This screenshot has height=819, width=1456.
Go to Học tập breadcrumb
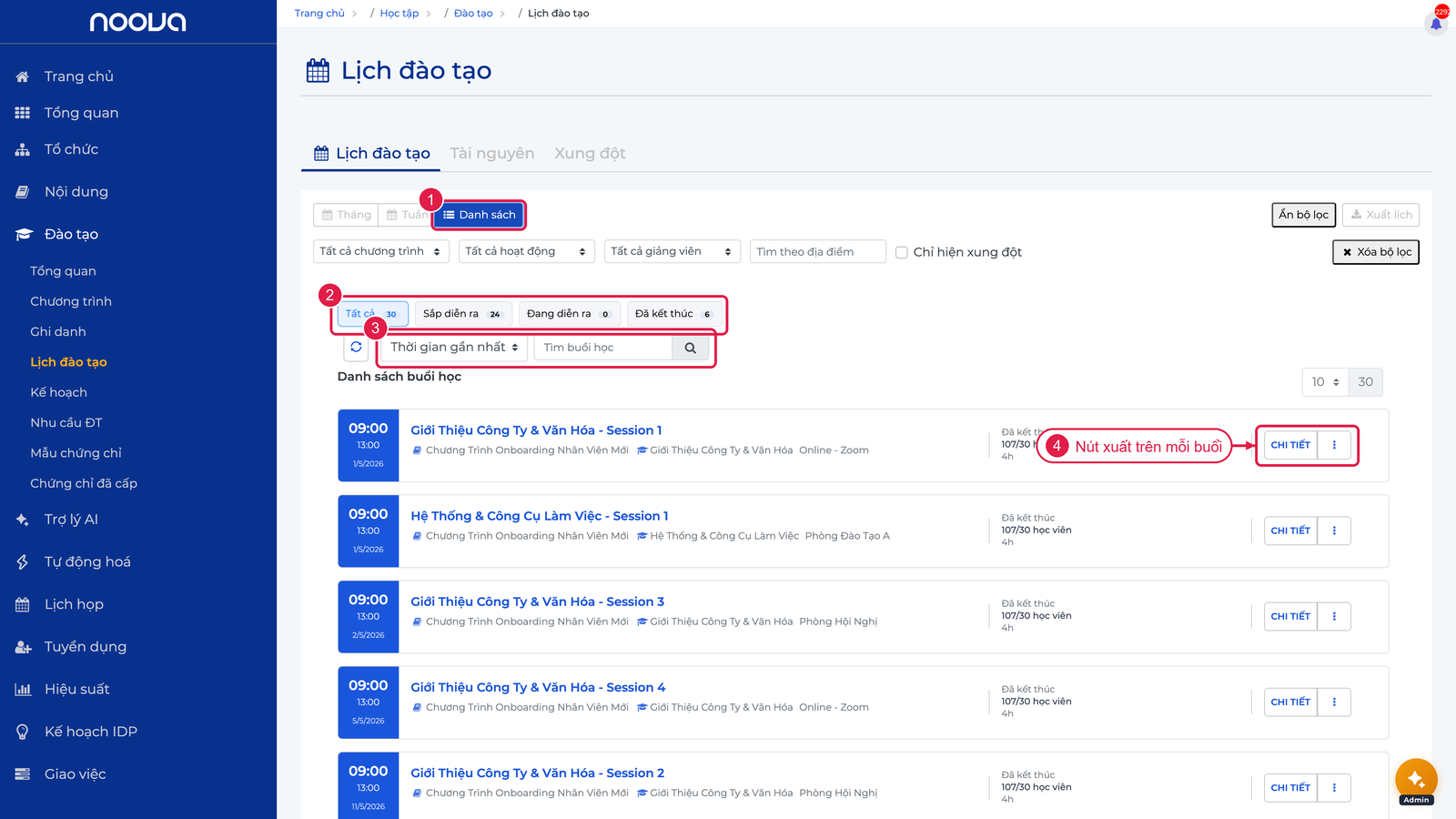(x=399, y=14)
